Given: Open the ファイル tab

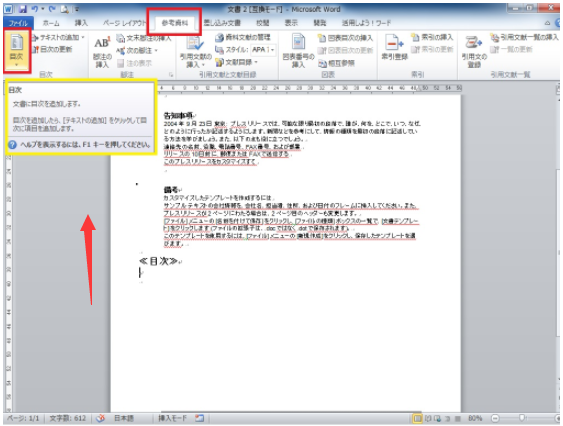Looking at the screenshot, I should [x=18, y=23].
